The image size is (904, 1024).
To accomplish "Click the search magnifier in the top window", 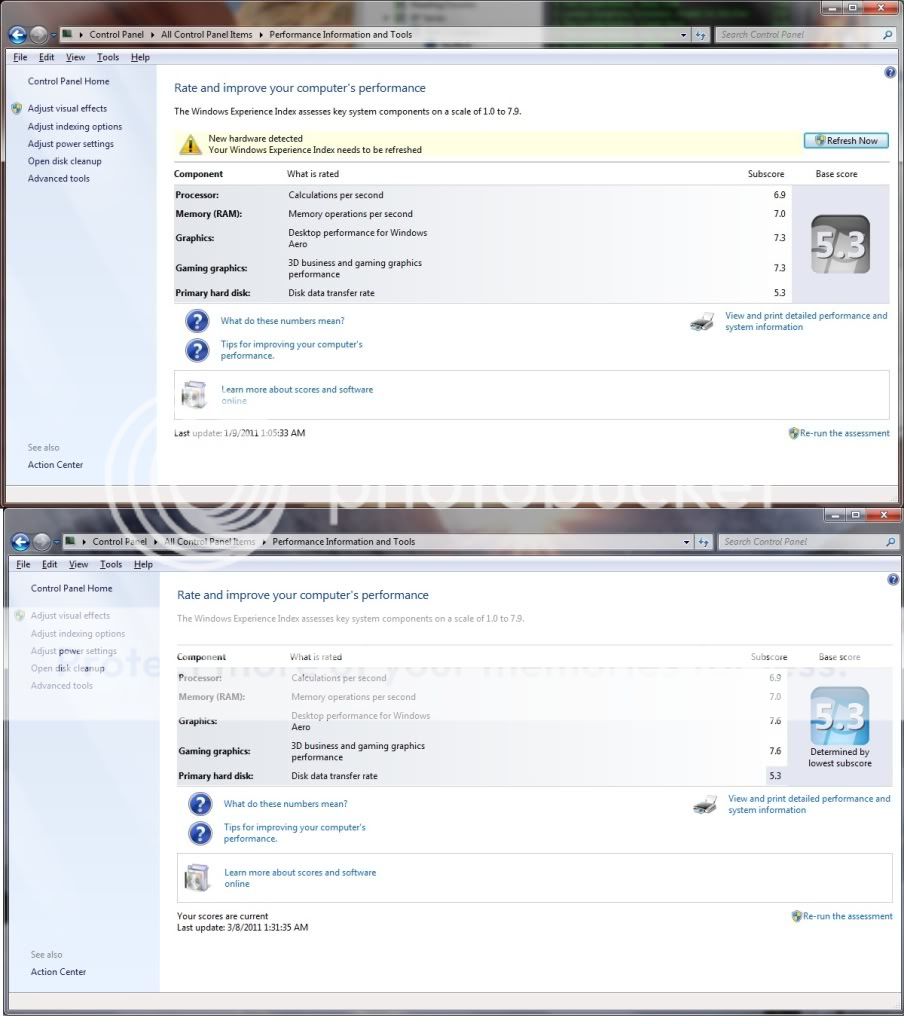I will pos(888,35).
